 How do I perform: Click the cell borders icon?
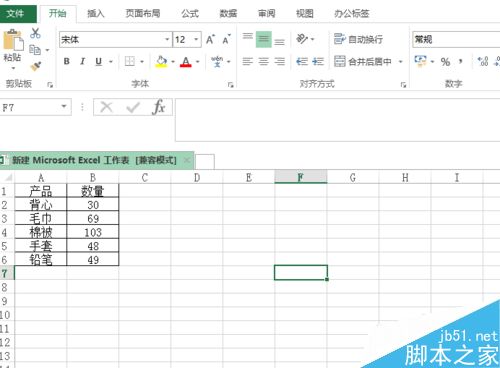click(x=129, y=61)
